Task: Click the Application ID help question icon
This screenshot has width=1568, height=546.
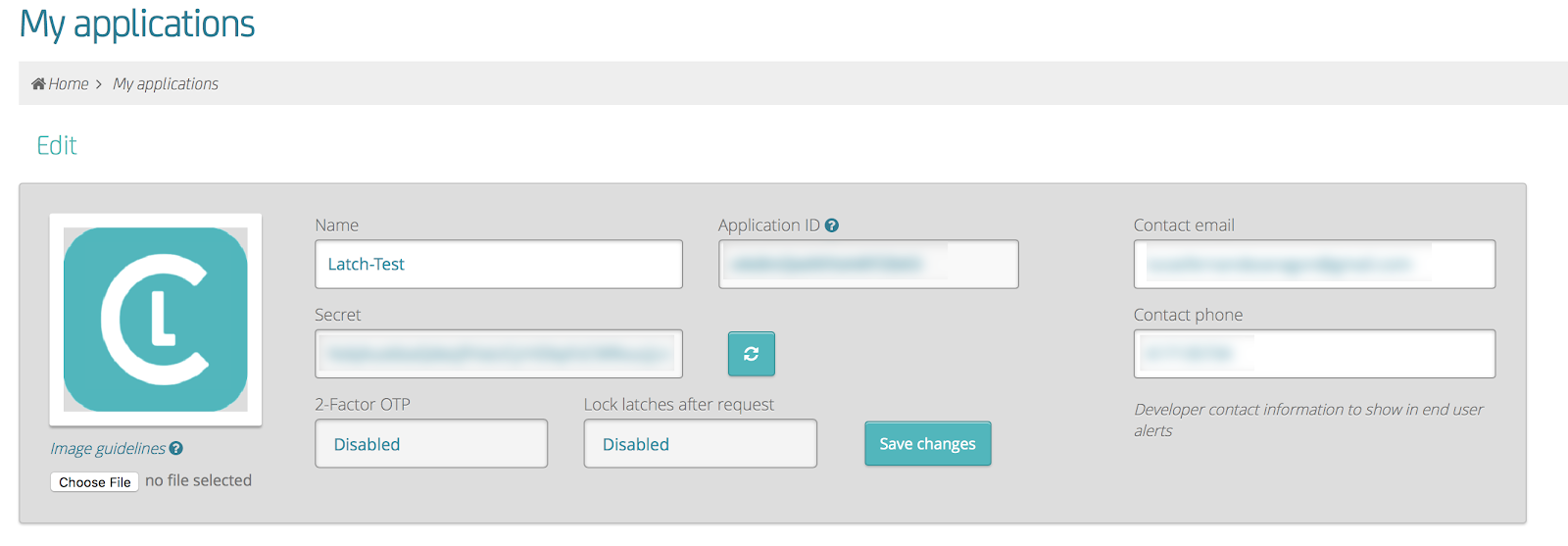Action: click(832, 225)
